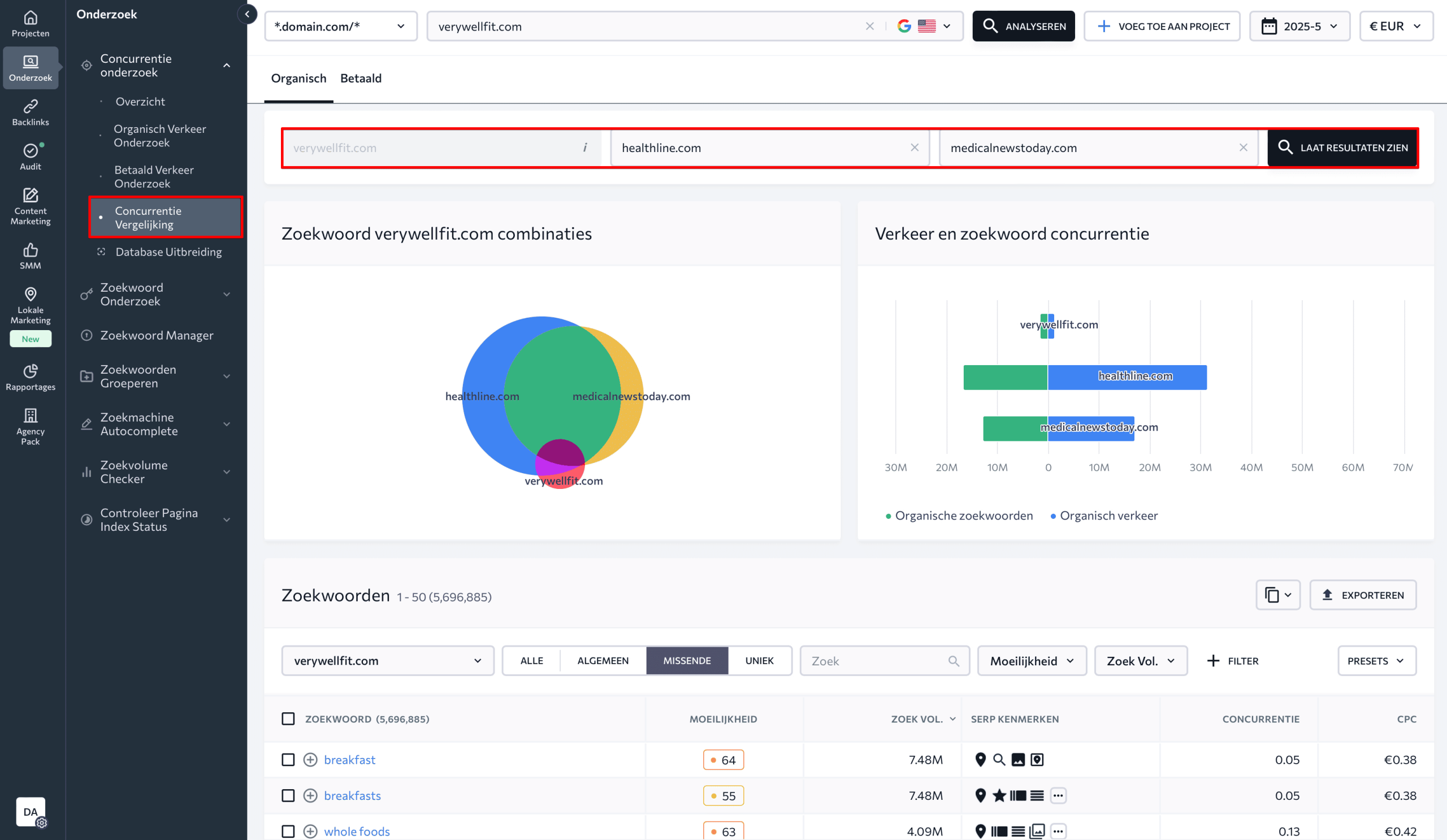The image size is (1447, 840).
Task: Click the blue healthline.com traffic bar
Action: pyautogui.click(x=1127, y=377)
